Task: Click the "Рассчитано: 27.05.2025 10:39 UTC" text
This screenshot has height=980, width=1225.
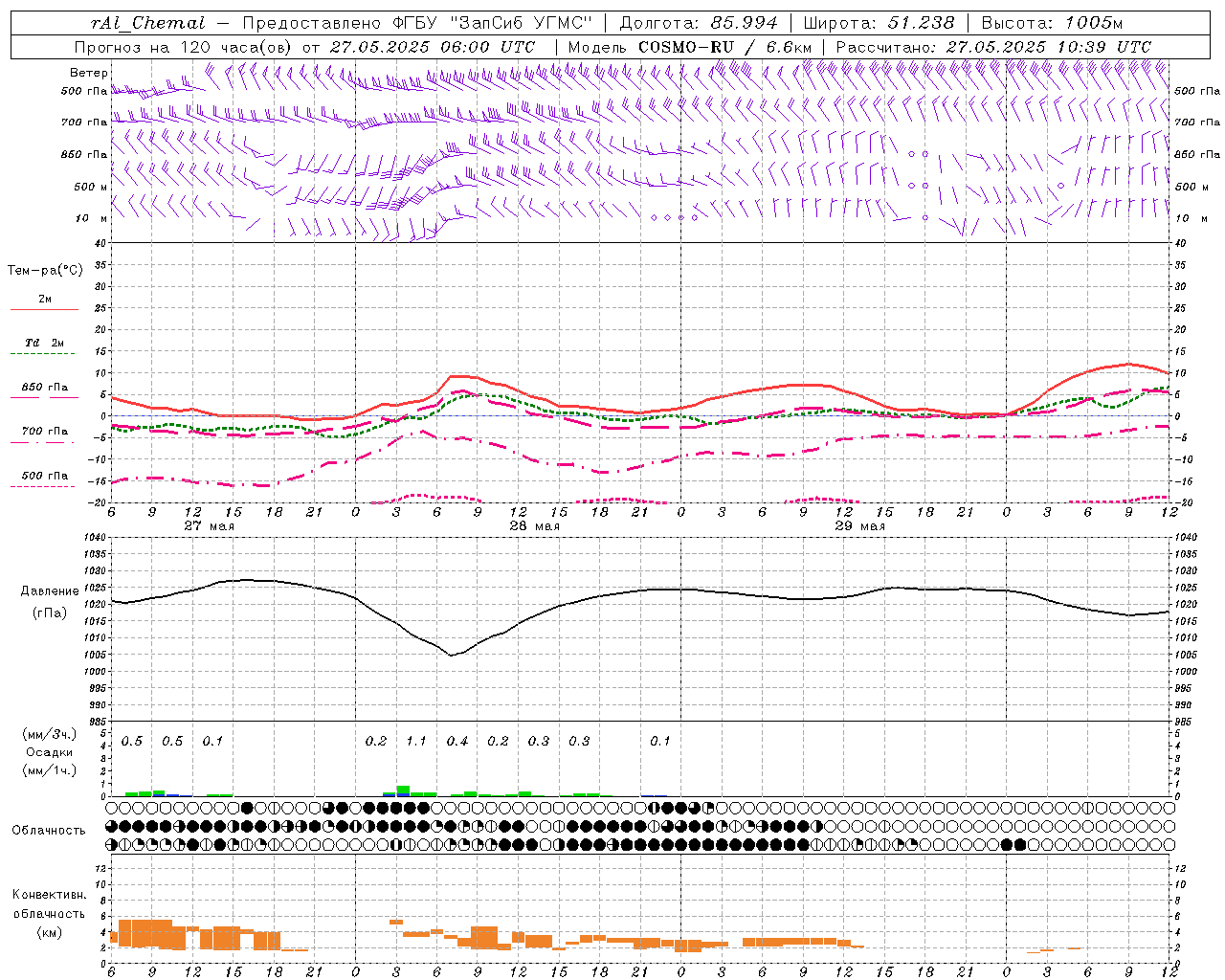Action: (x=993, y=47)
